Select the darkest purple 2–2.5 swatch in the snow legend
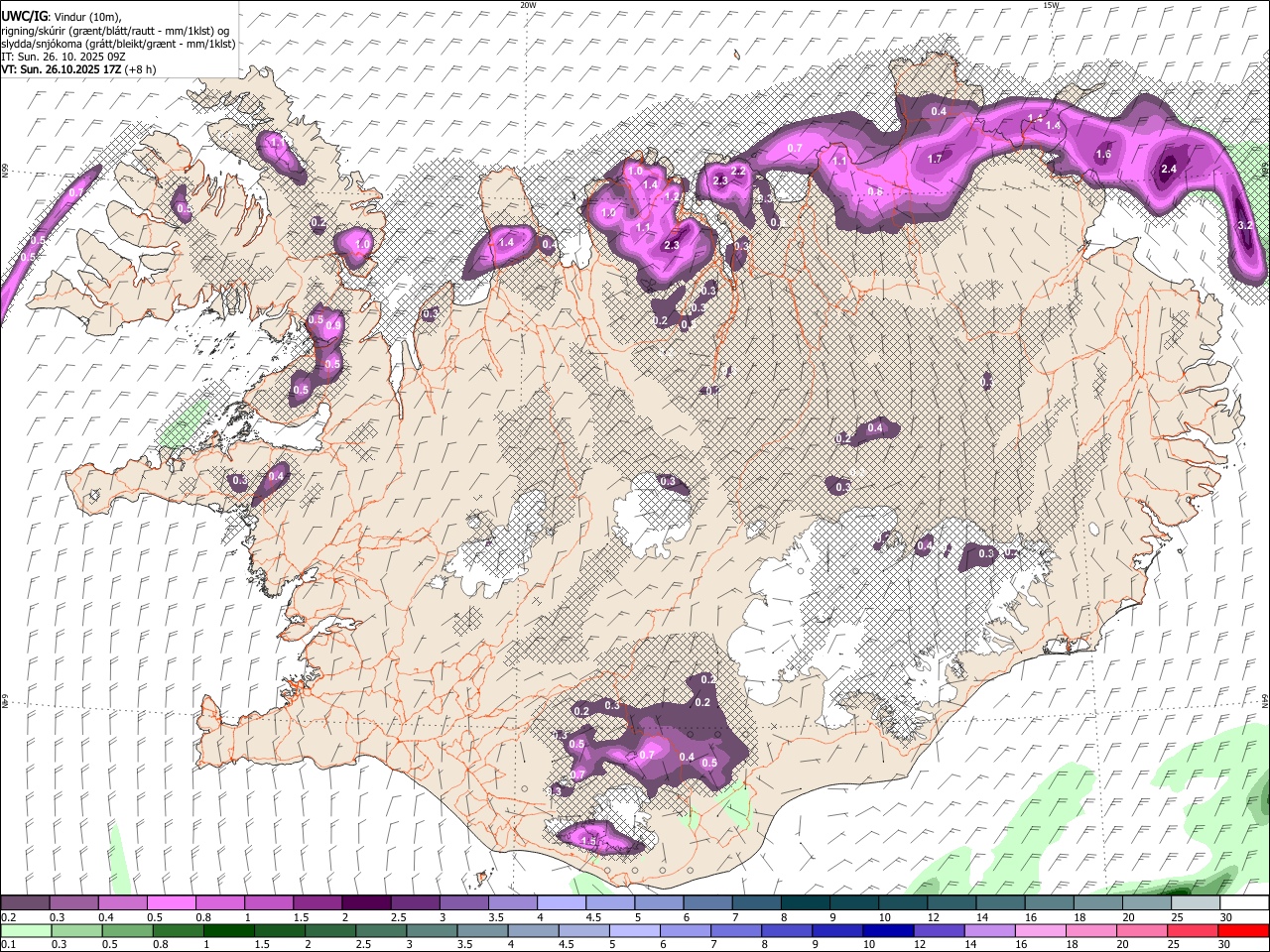Screen dimensions: 1270x952 pos(366,903)
